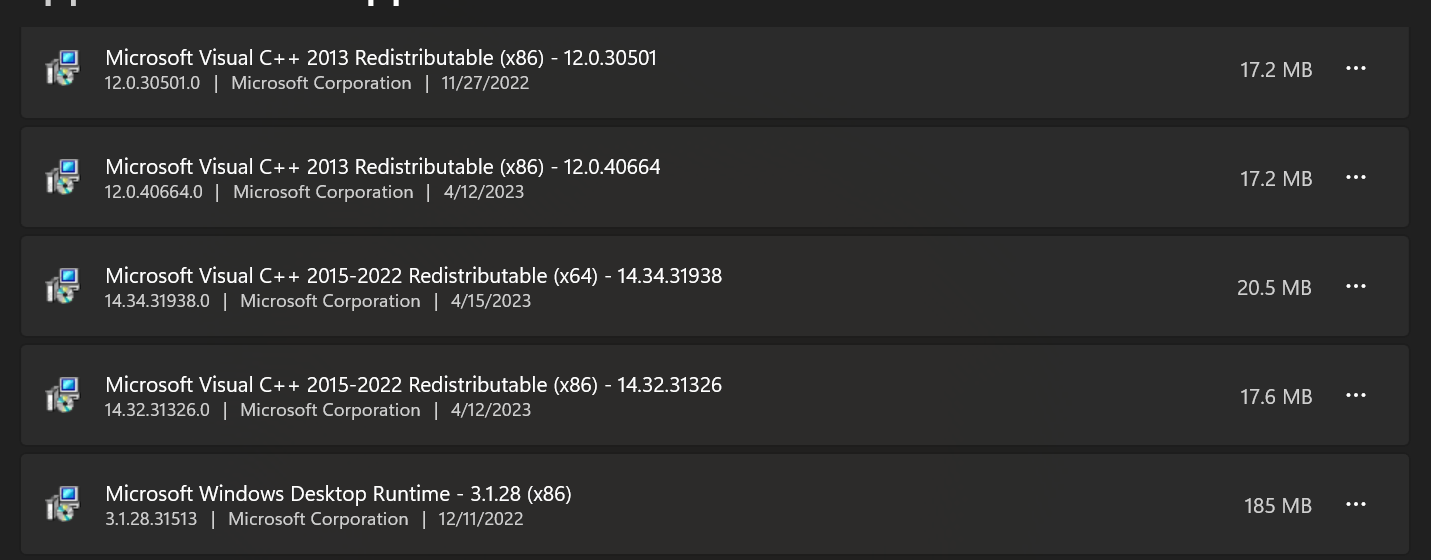Click the 4/15/2023 install date text
This screenshot has width=1431, height=560.
coord(491,301)
